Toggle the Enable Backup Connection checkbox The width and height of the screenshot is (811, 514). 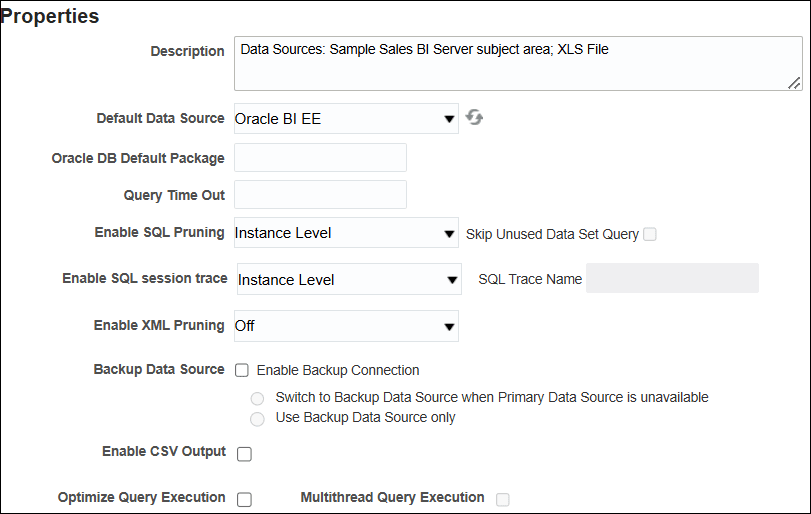pyautogui.click(x=242, y=370)
